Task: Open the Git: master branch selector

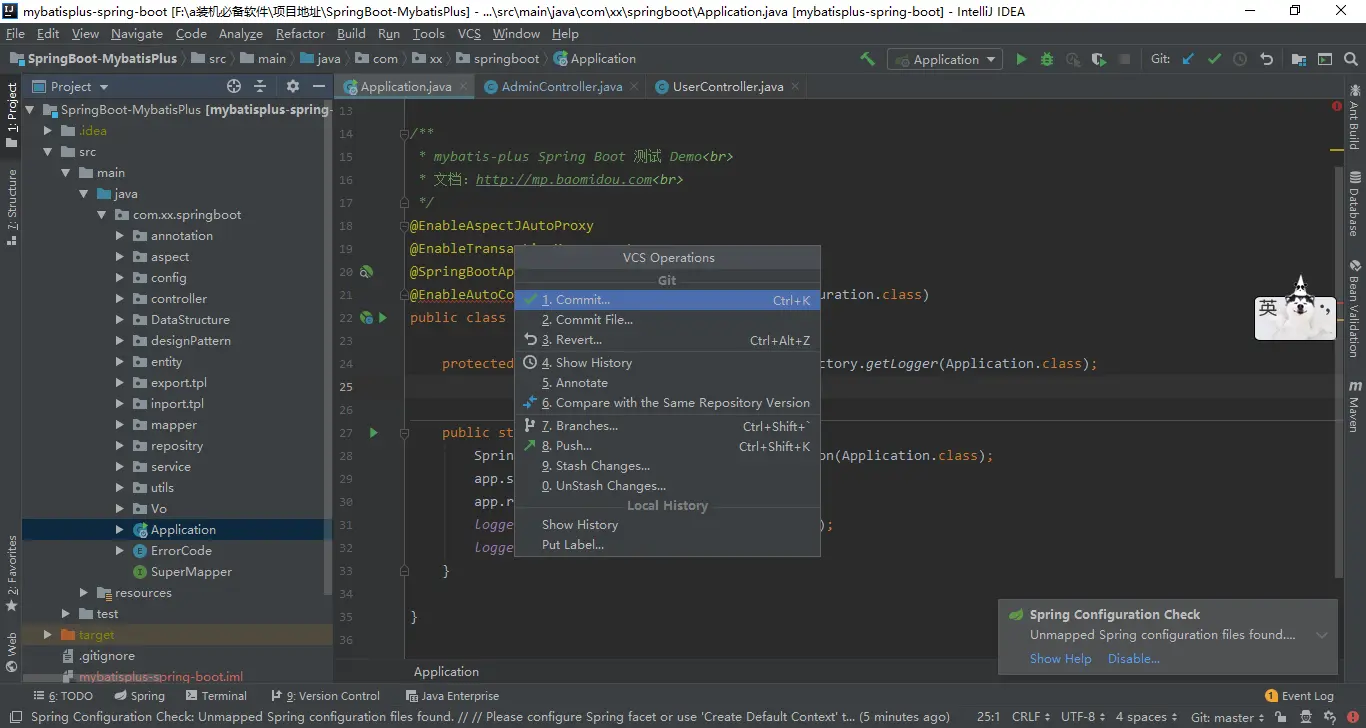Action: (1227, 717)
